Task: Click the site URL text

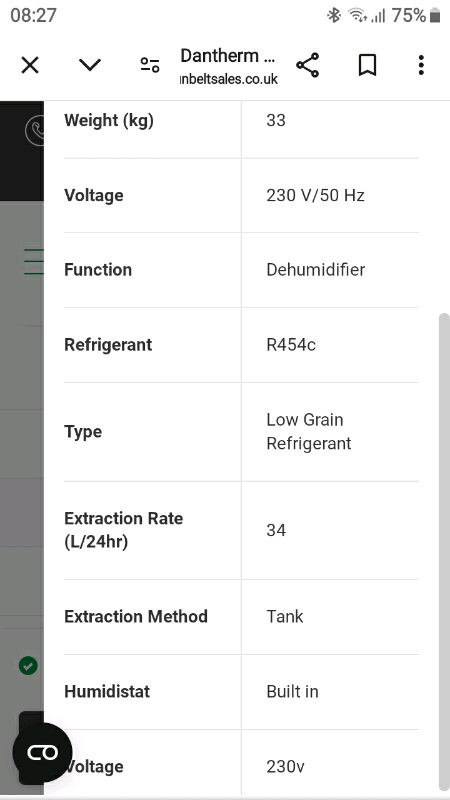Action: click(229, 79)
